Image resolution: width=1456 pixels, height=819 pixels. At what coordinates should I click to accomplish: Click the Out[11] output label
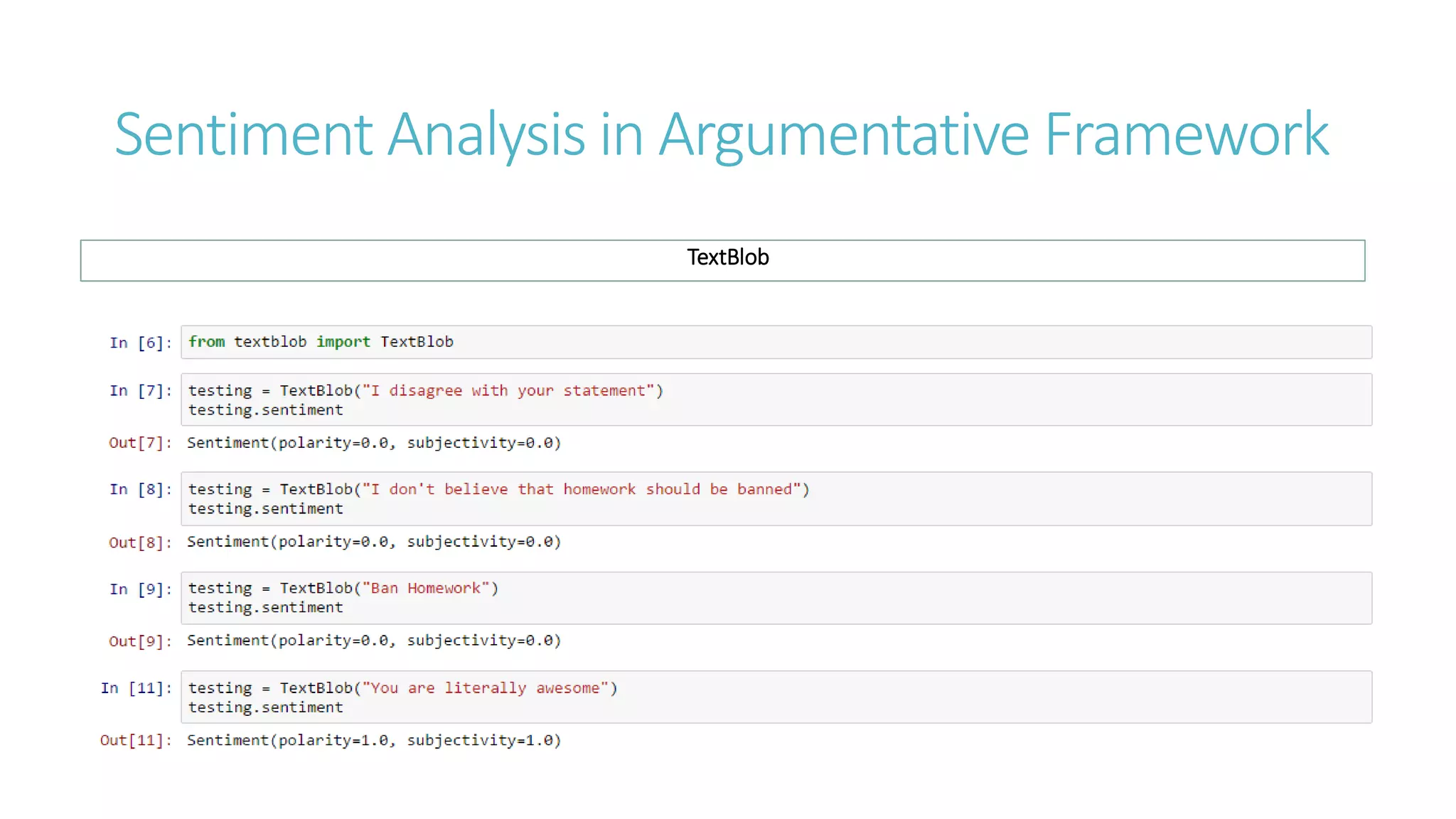pyautogui.click(x=136, y=740)
